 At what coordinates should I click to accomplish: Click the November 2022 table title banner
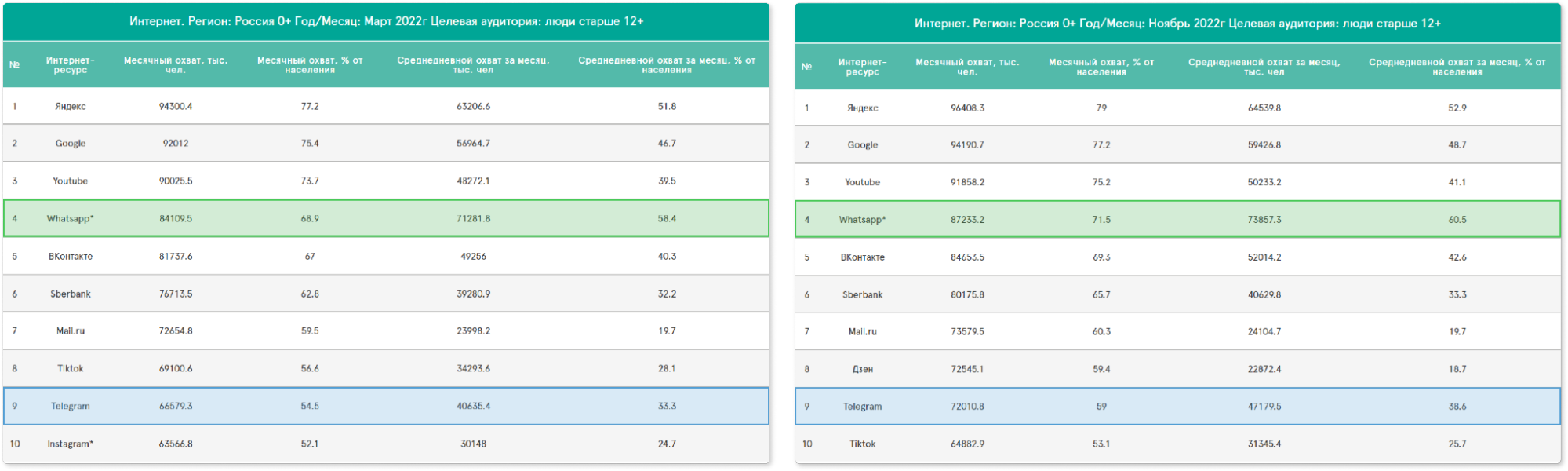(x=1177, y=24)
